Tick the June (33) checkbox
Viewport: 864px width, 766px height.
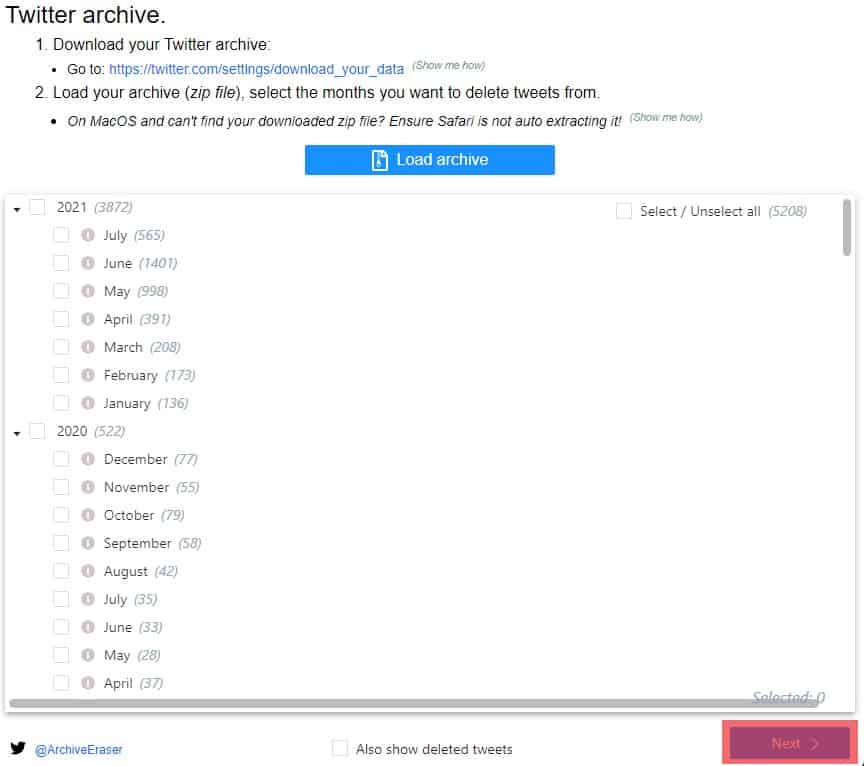pos(61,627)
